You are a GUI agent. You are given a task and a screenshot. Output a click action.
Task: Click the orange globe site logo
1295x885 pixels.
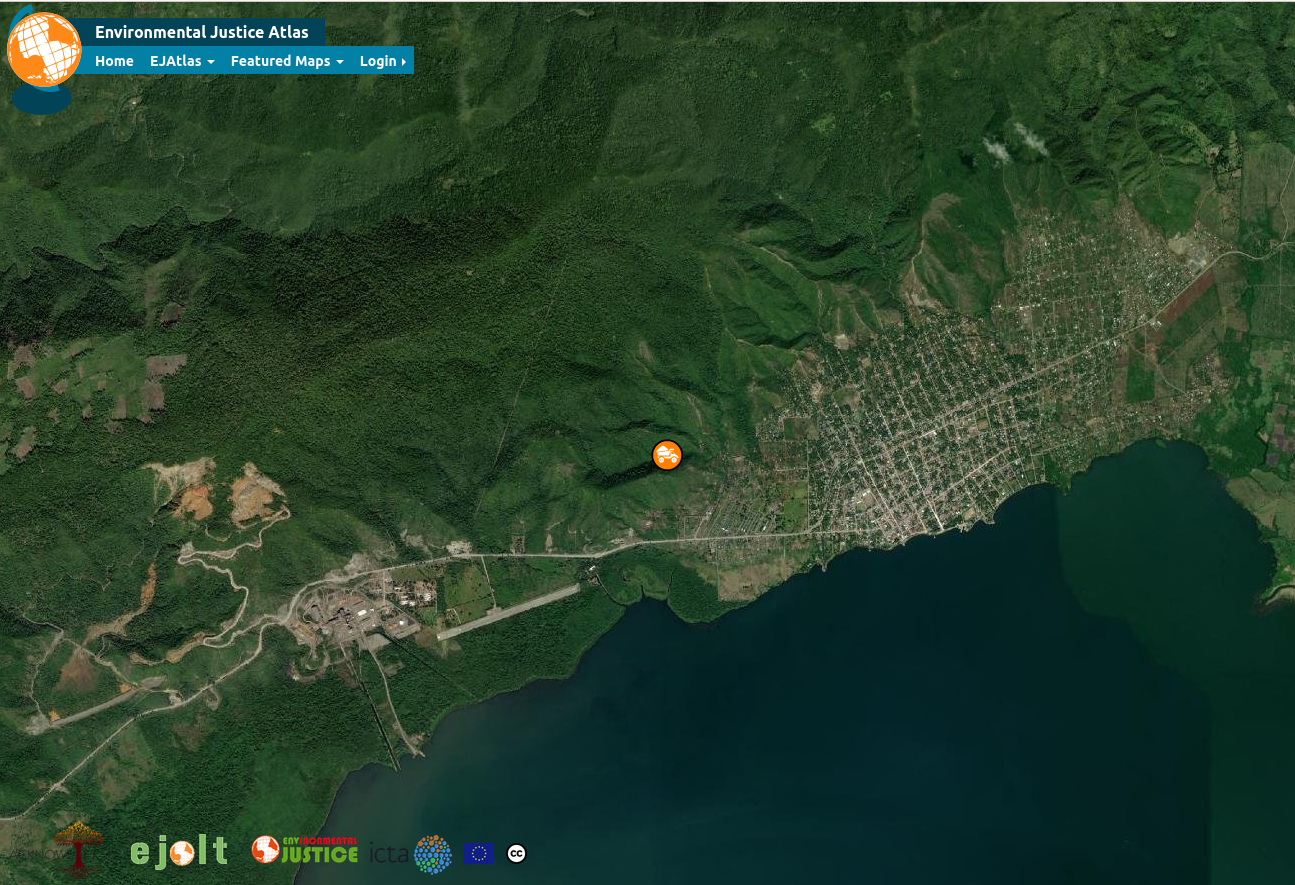(43, 50)
